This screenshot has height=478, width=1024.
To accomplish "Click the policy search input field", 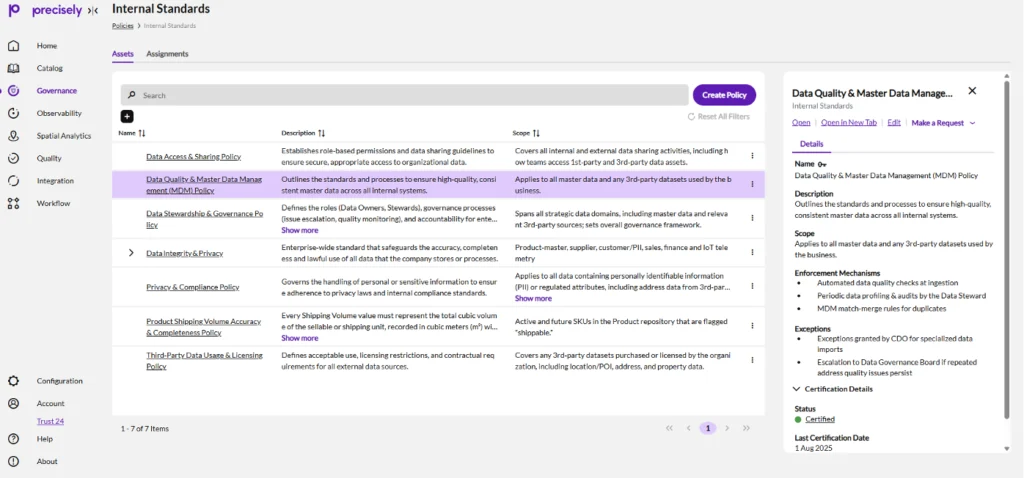I will (x=400, y=95).
